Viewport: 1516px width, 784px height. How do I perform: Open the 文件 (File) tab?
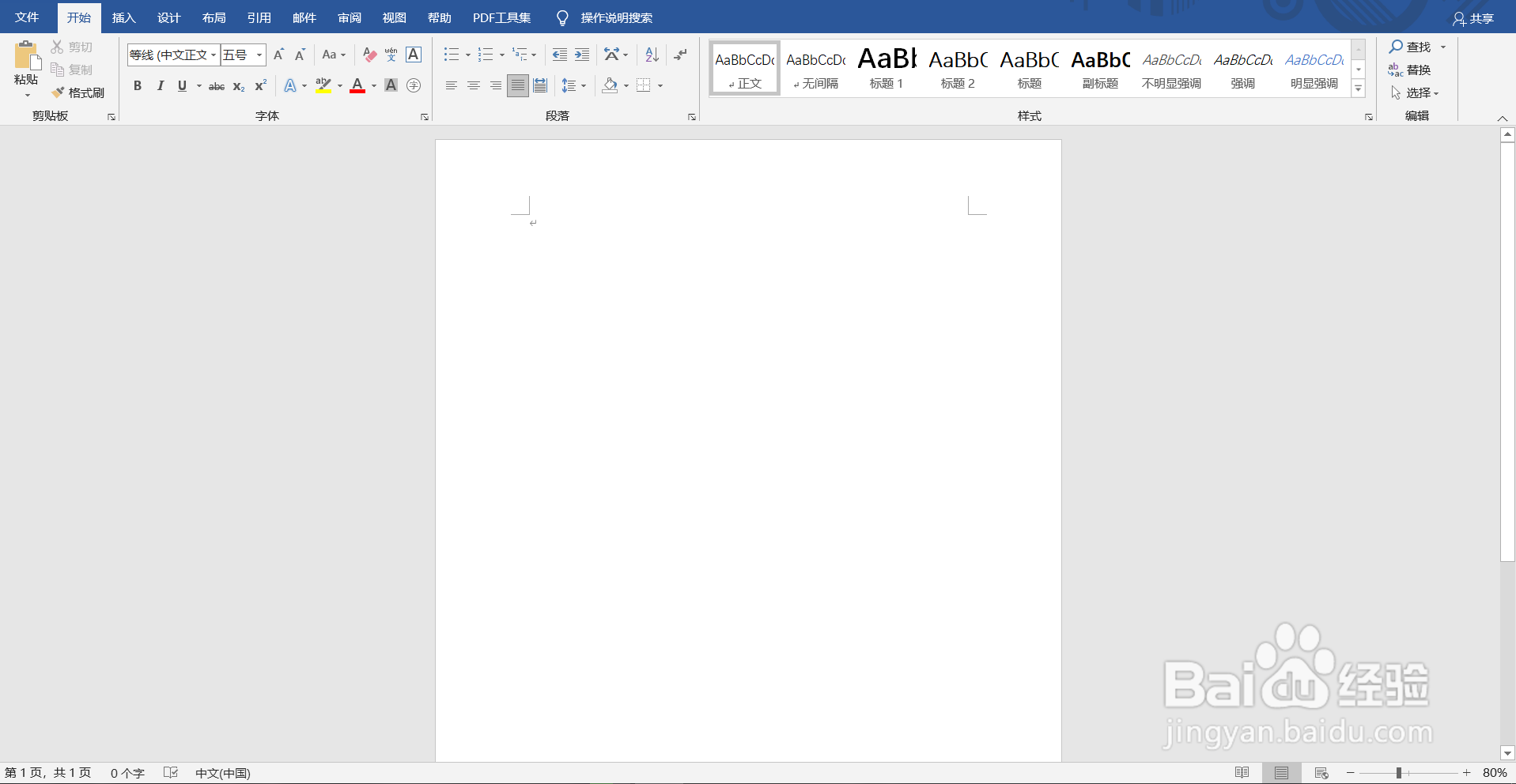(27, 17)
